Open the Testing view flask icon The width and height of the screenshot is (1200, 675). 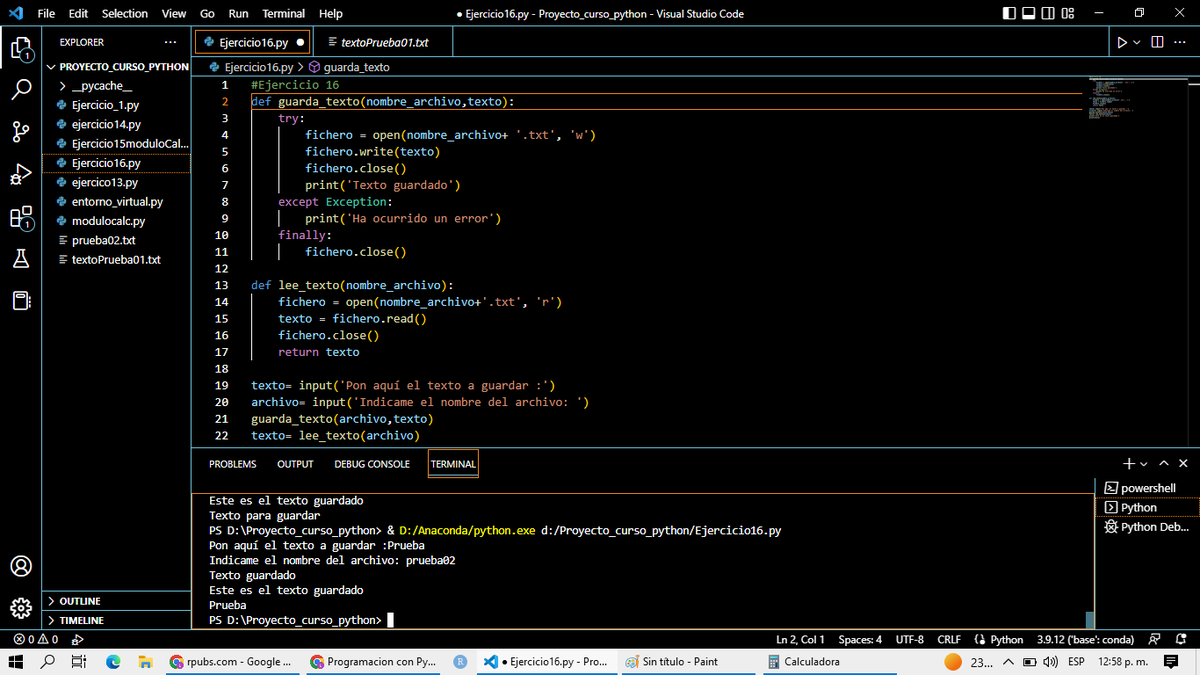tap(21, 258)
